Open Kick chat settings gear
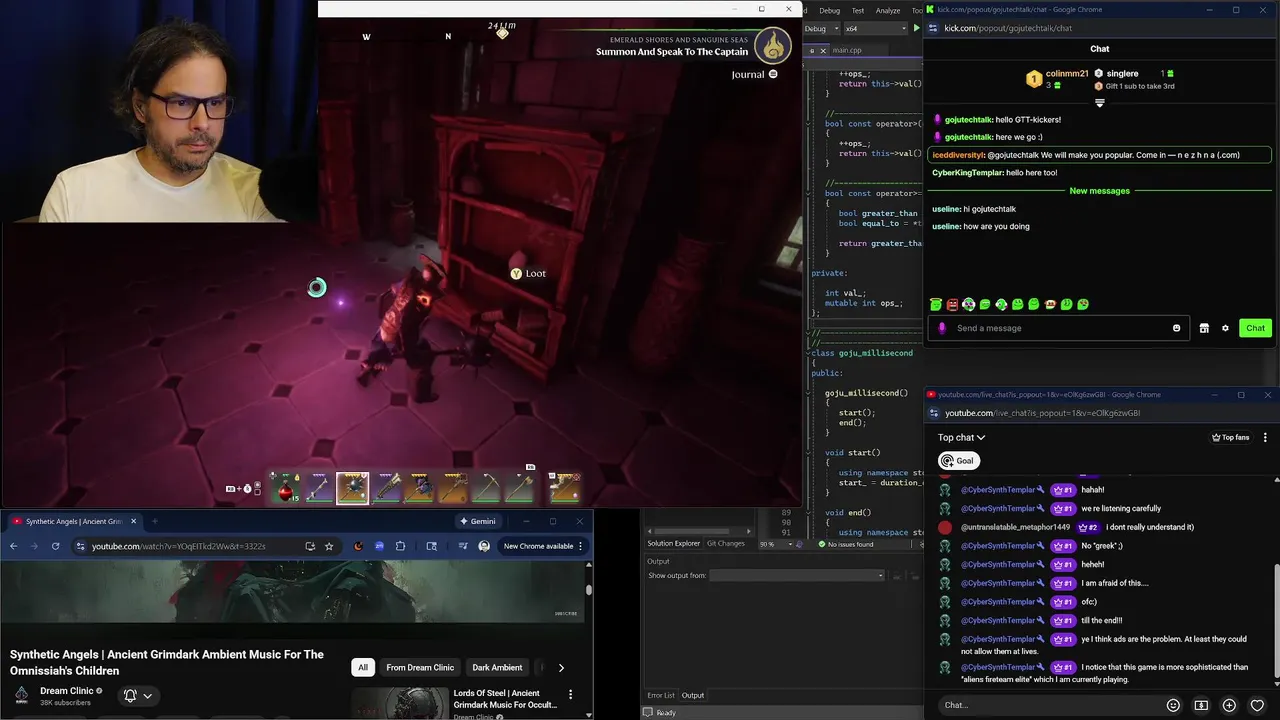The image size is (1280, 720). tap(1225, 328)
